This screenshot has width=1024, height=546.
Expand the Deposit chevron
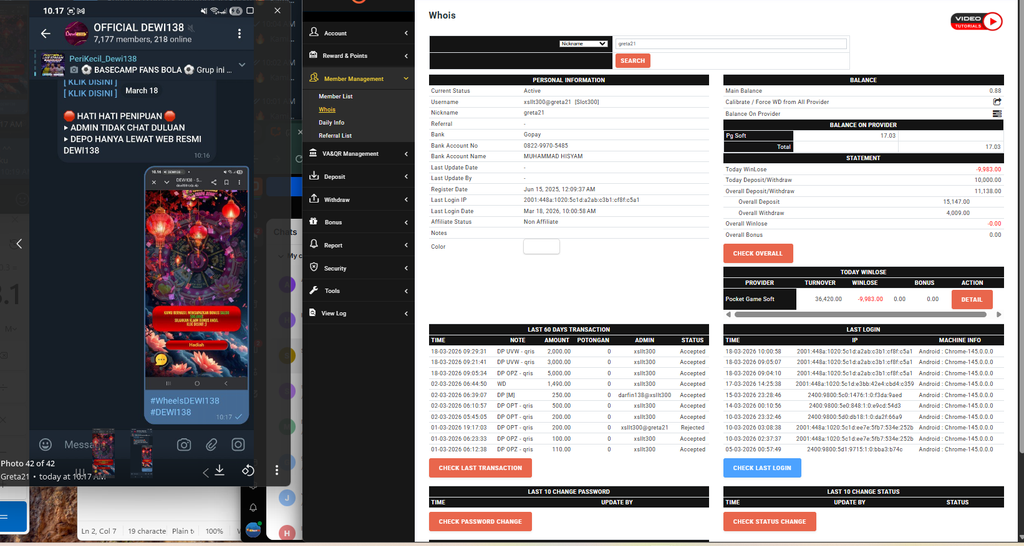406,176
